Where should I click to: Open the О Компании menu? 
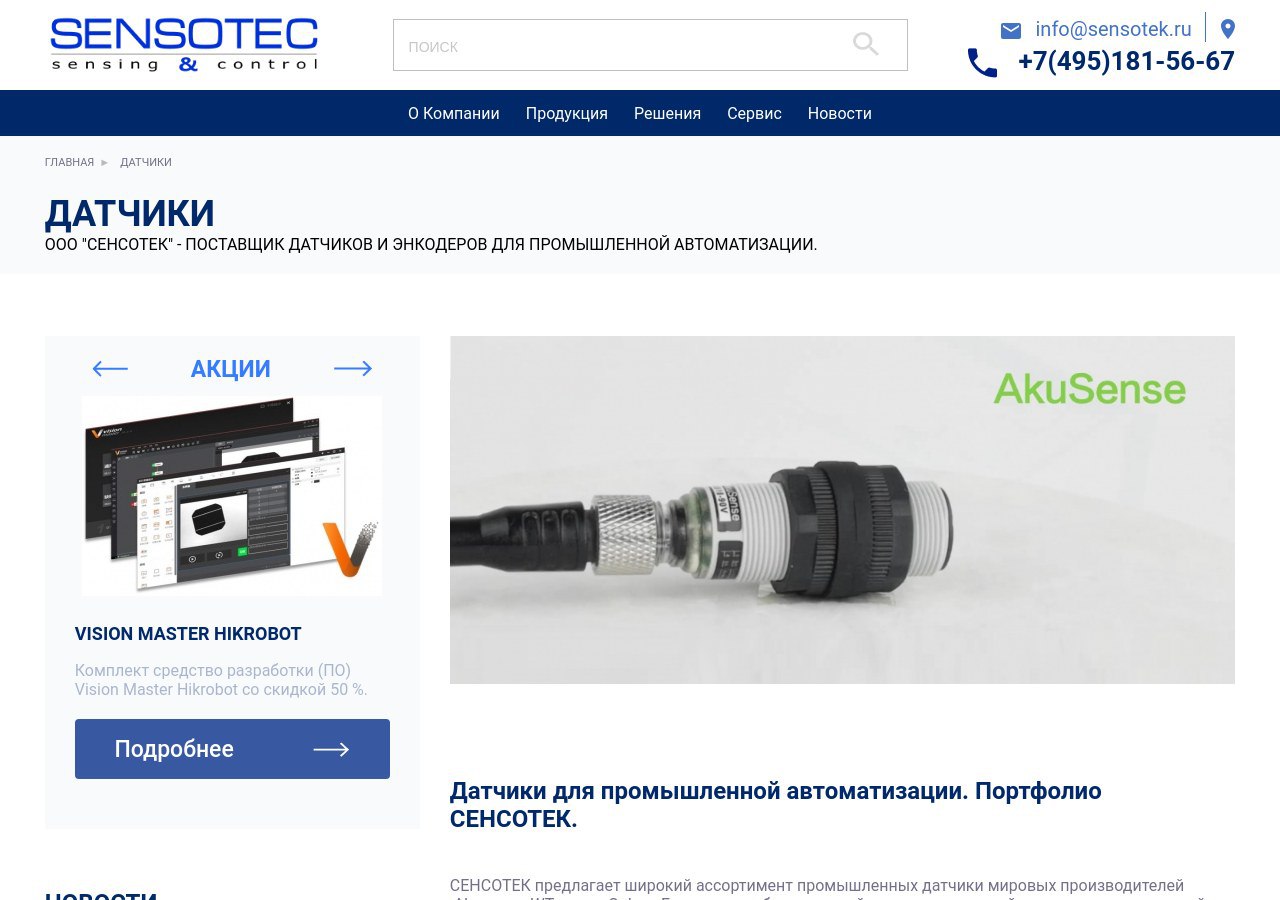454,113
